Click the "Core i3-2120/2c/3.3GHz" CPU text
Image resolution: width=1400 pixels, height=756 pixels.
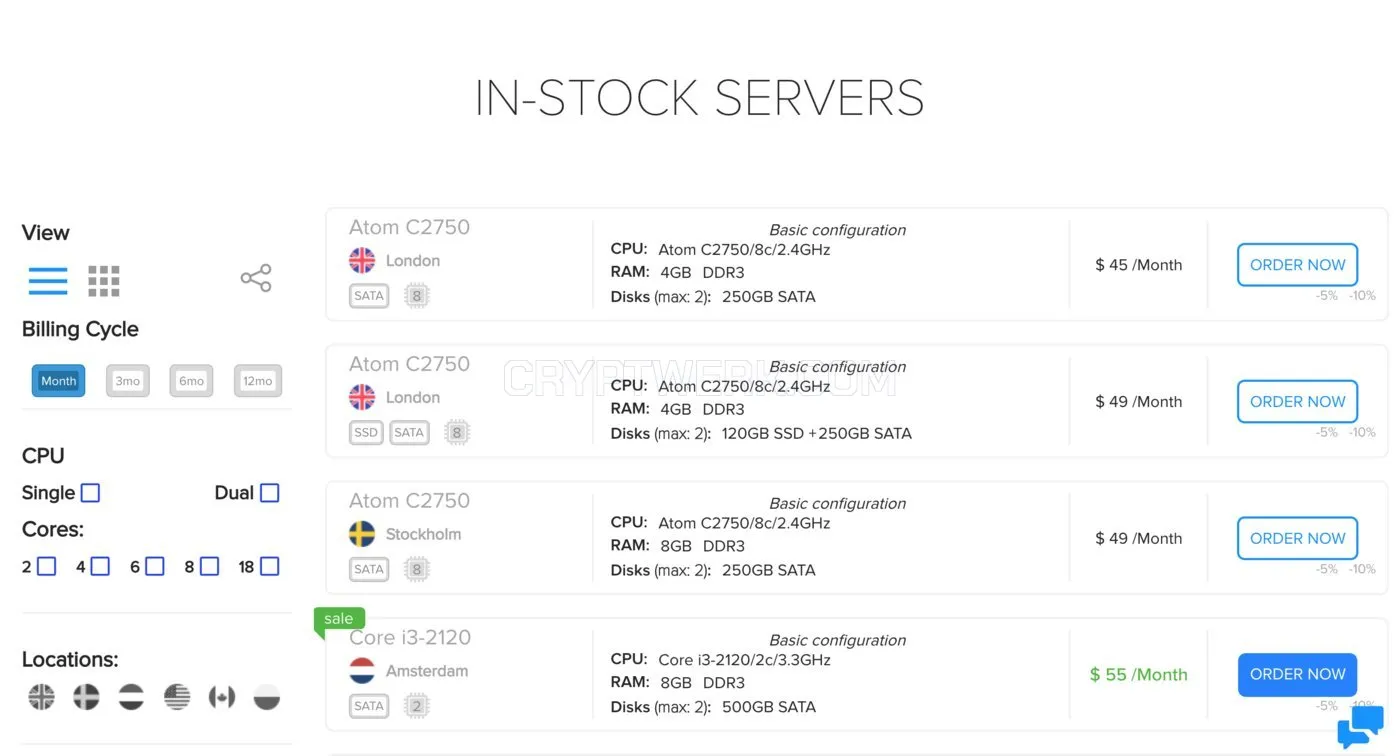click(744, 660)
